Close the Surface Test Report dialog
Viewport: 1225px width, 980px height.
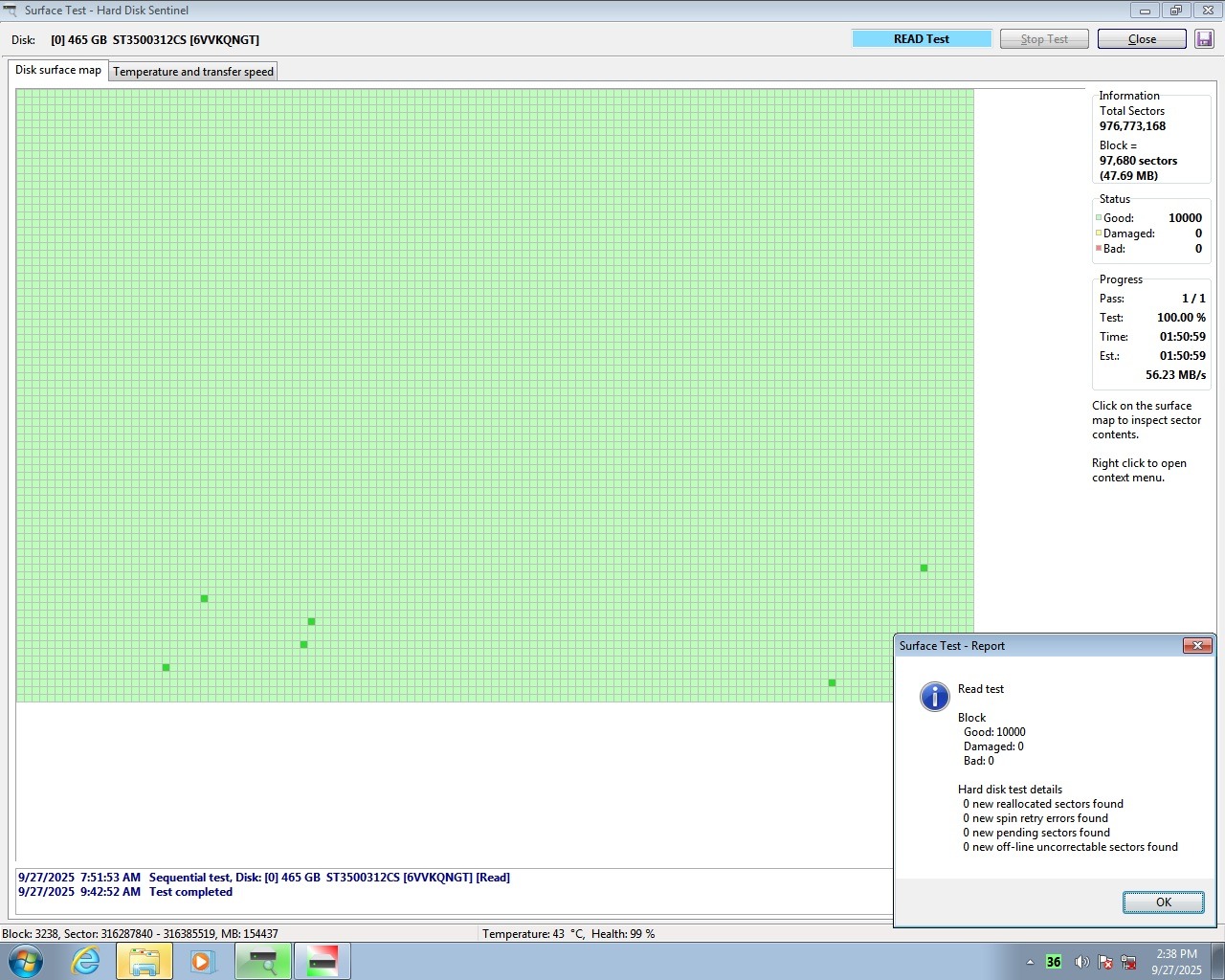[x=1163, y=902]
